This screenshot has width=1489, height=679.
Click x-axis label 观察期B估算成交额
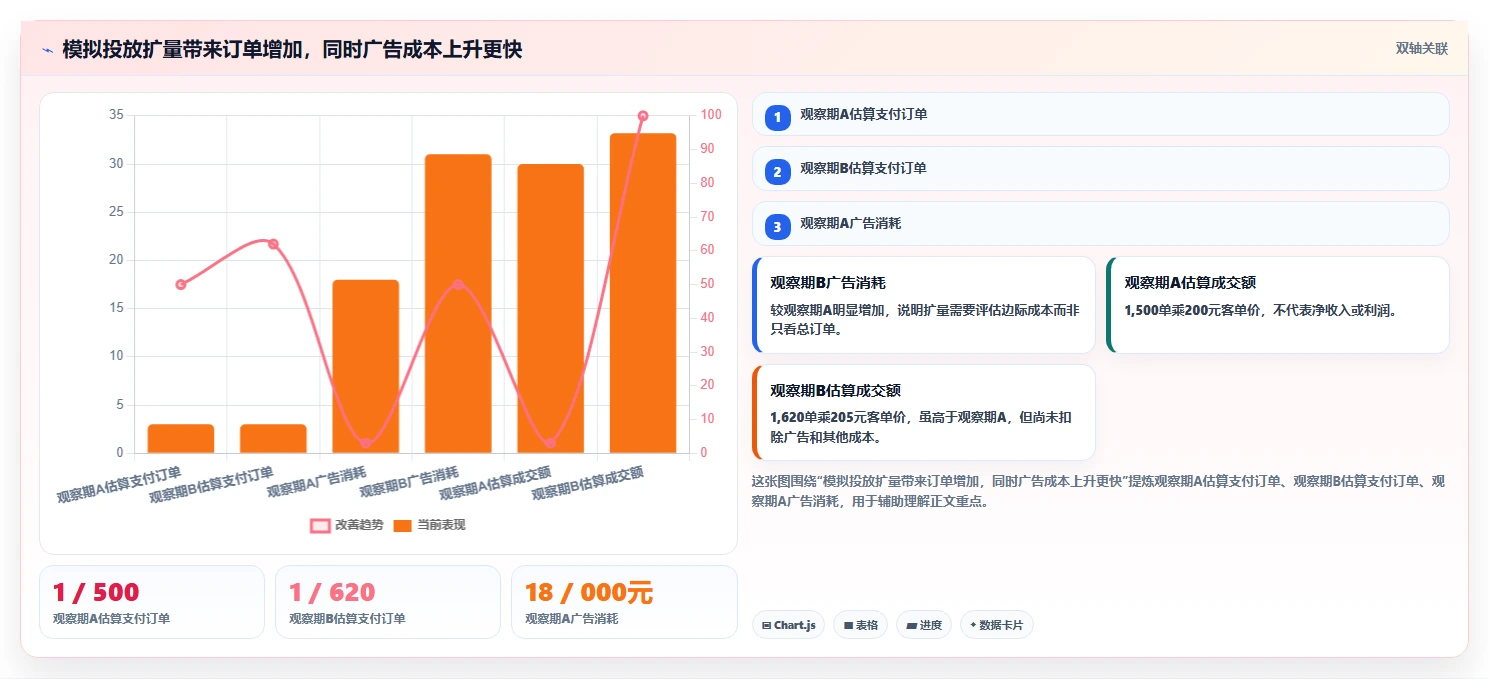(x=588, y=483)
